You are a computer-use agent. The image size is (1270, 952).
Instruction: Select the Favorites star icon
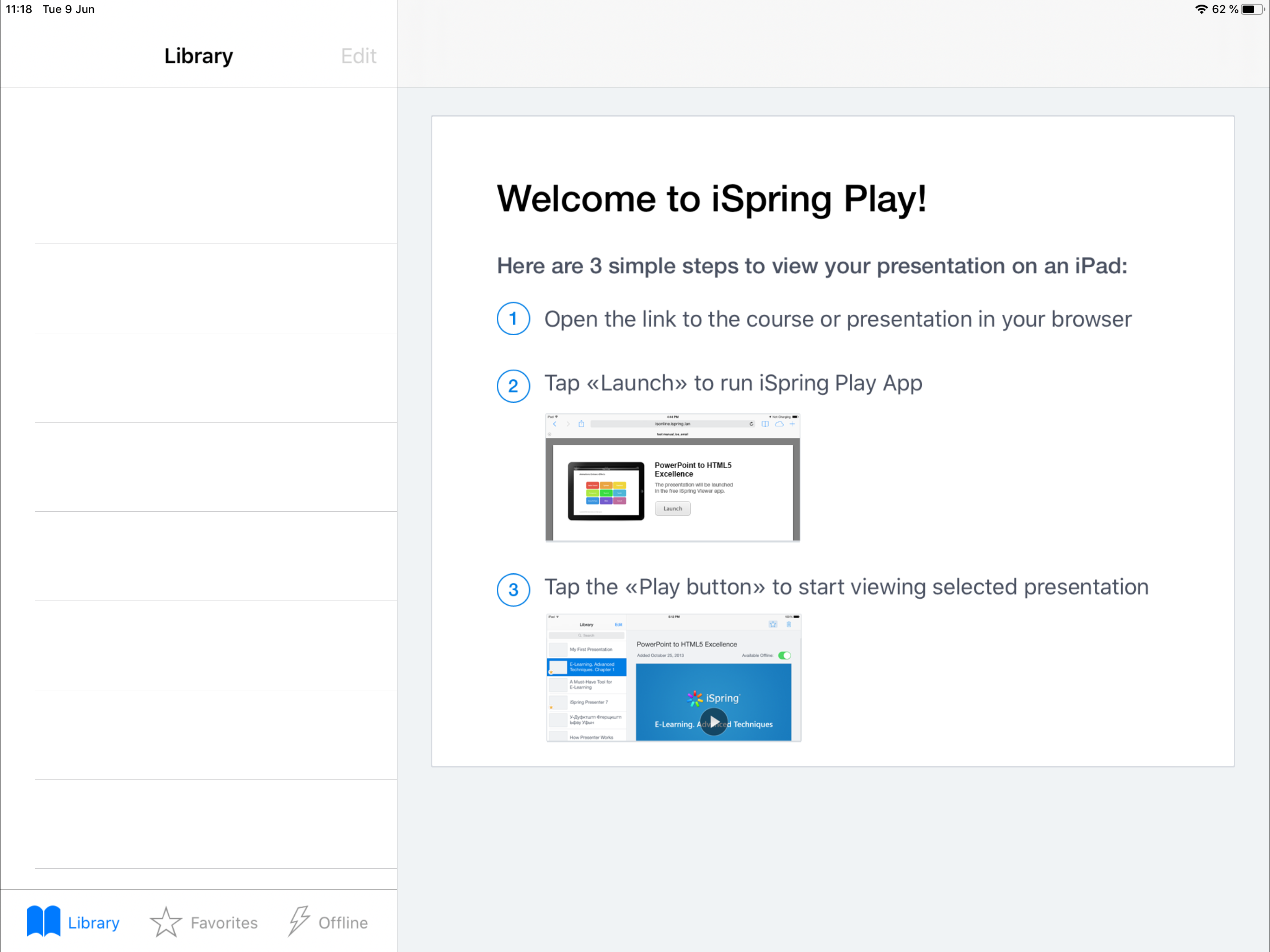pyautogui.click(x=166, y=922)
